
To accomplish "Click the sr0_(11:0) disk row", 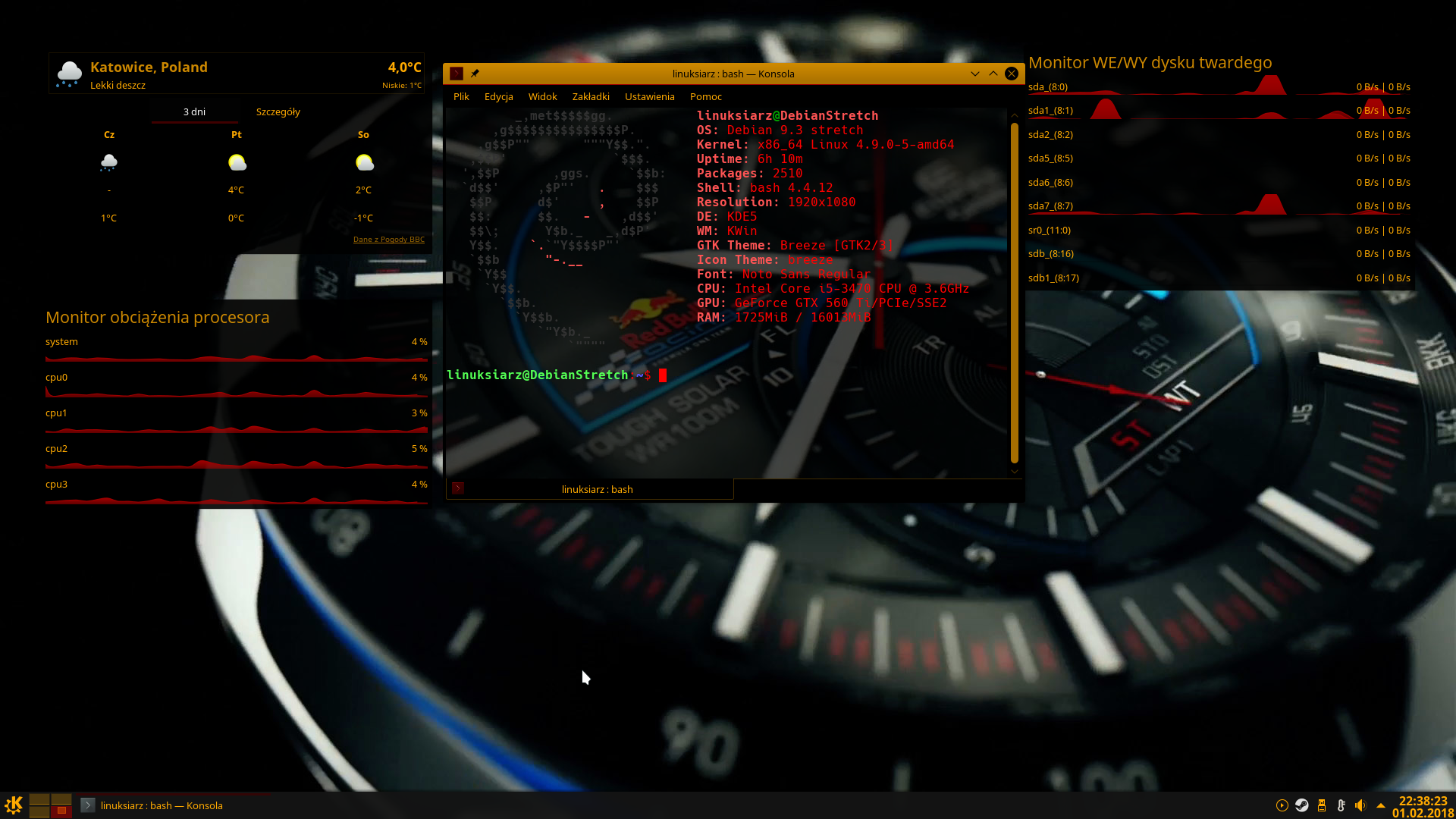I will coord(1219,230).
